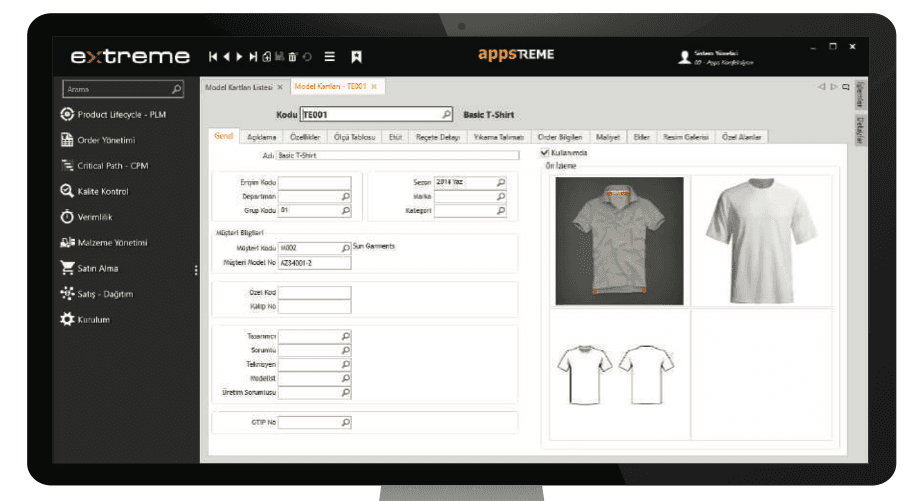The image size is (910, 501).
Task: Open Üretim Sorumlusu lookup
Action: [x=345, y=392]
